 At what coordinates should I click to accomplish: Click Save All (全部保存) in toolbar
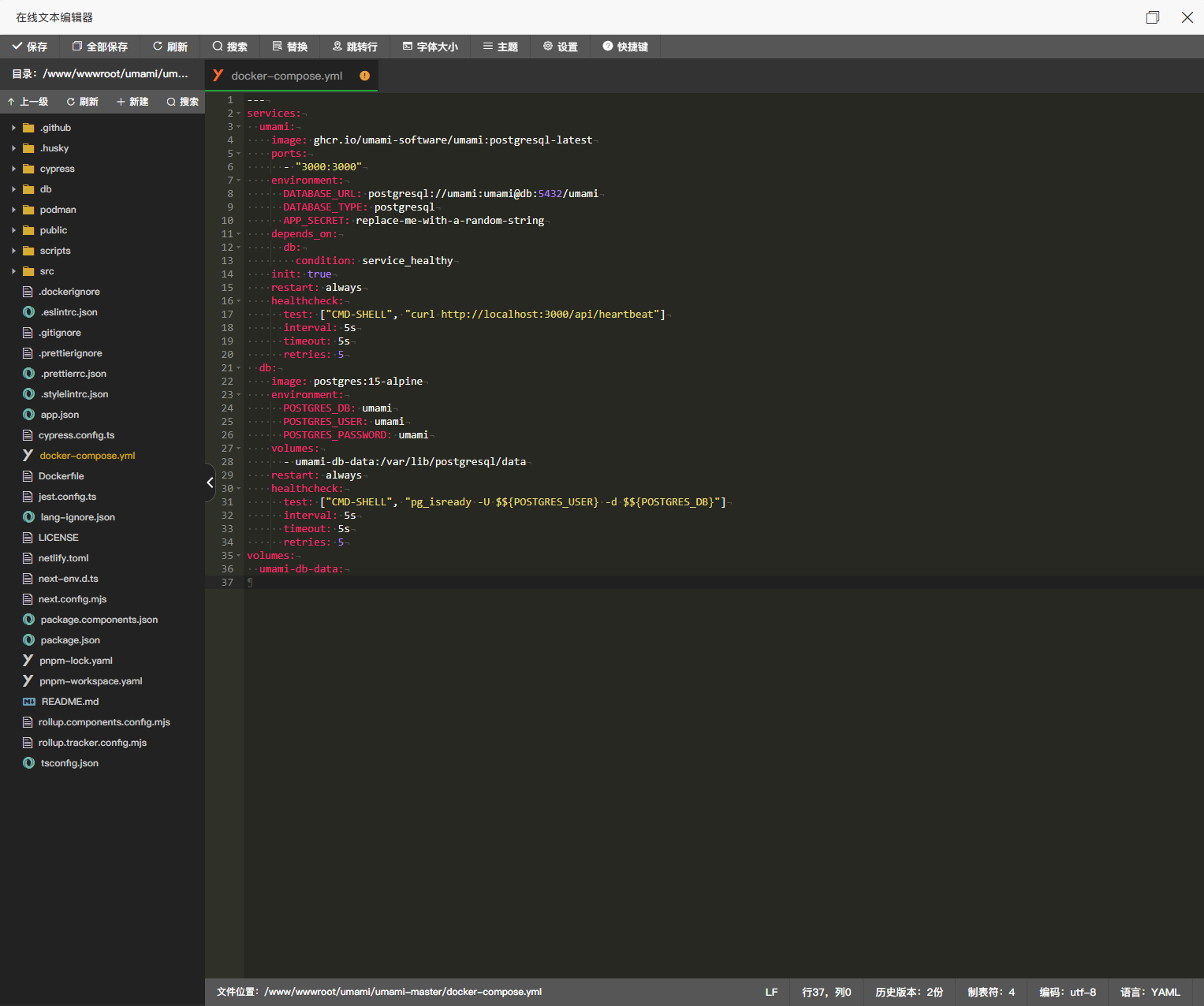(x=100, y=47)
